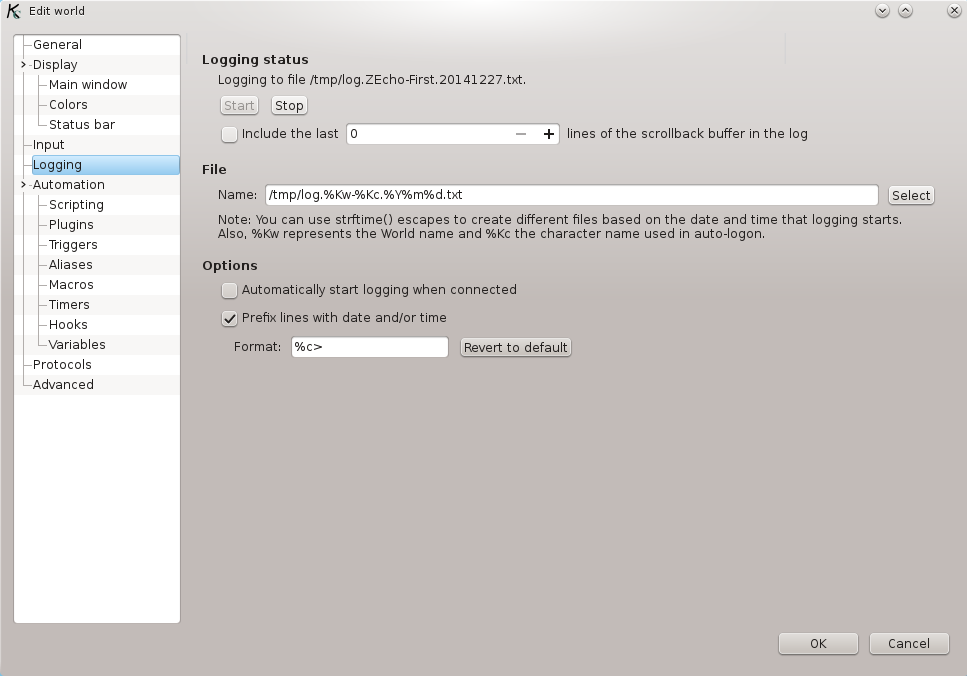Open the Colors settings page

coord(66,104)
